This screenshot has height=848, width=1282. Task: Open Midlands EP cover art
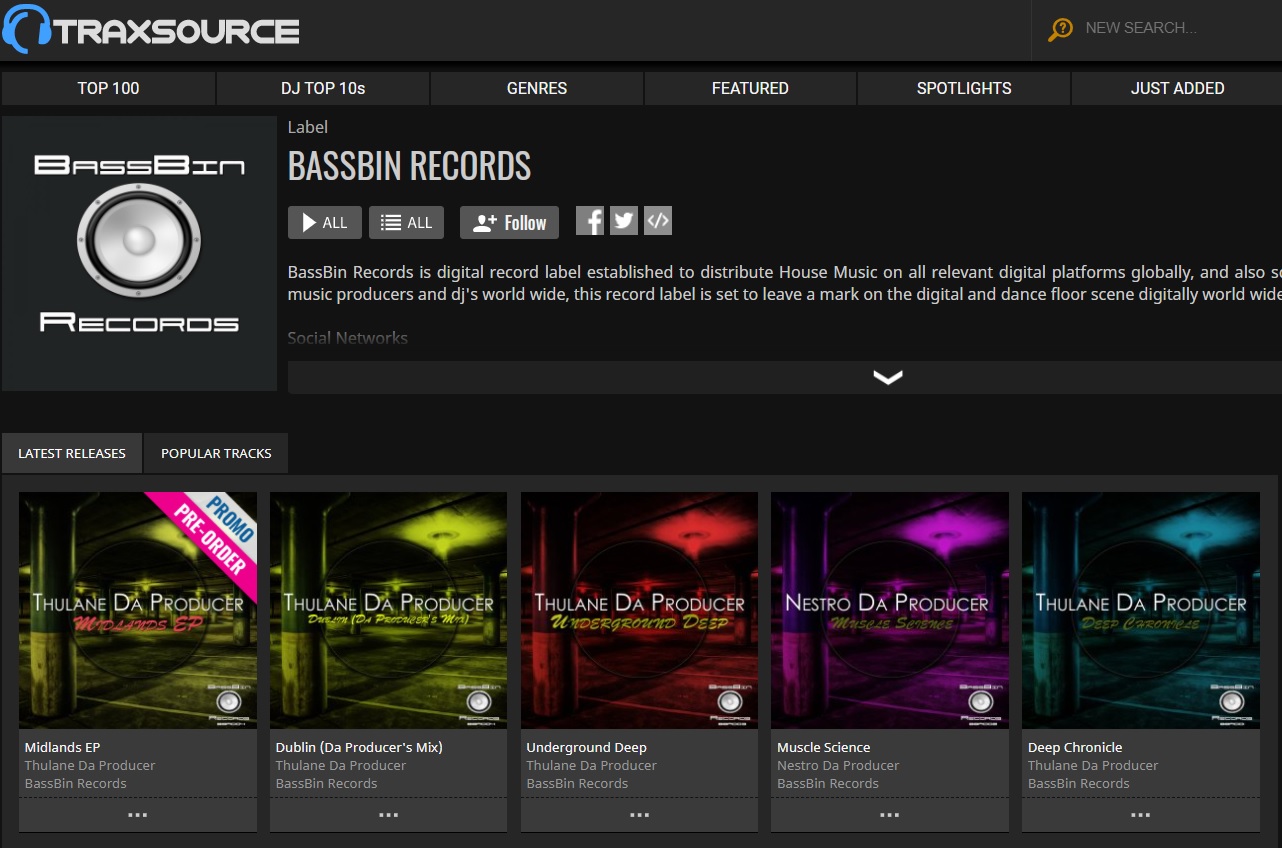click(x=138, y=610)
